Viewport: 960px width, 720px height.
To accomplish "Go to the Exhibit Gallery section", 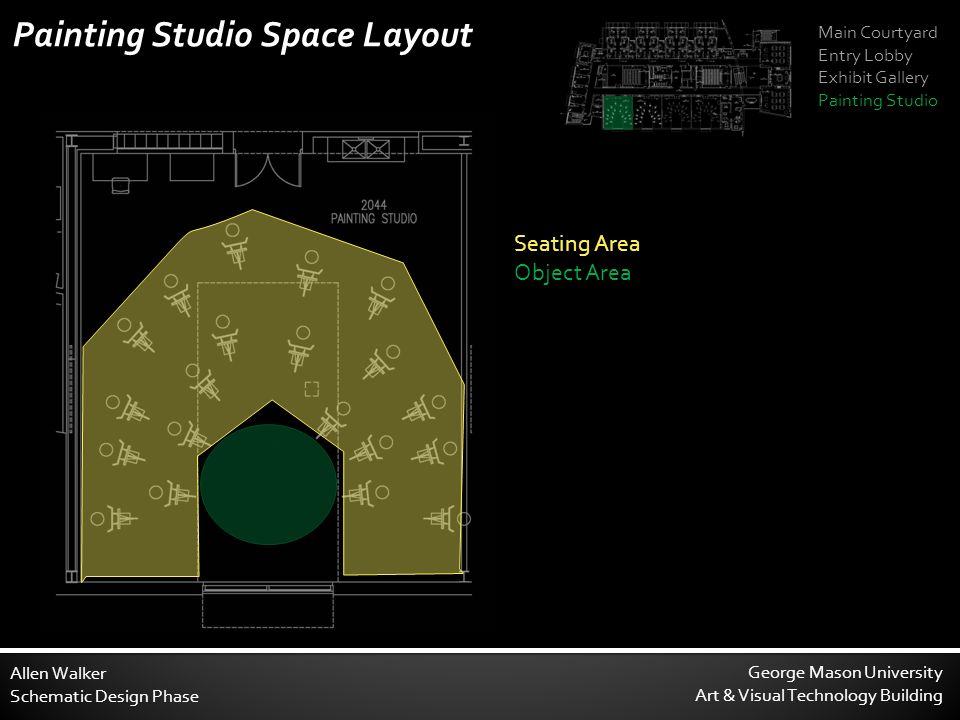I will [873, 78].
